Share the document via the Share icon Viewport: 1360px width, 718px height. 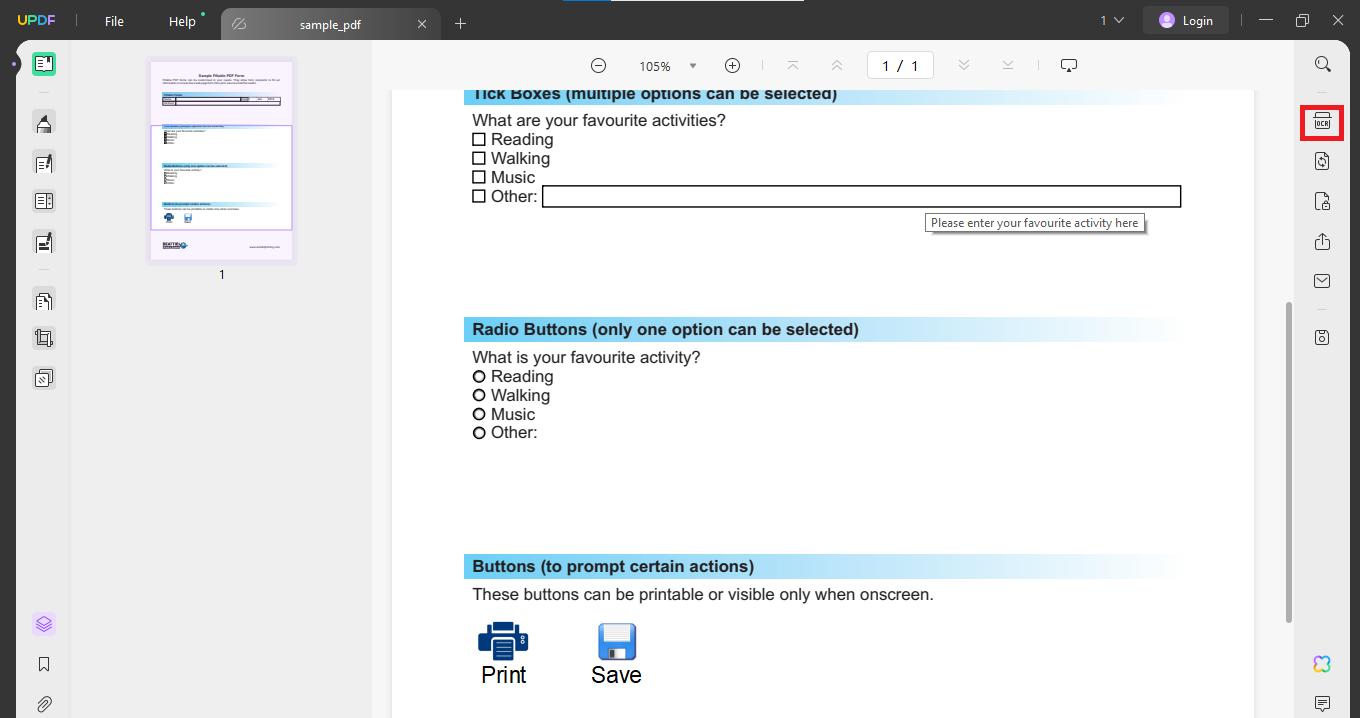1322,241
